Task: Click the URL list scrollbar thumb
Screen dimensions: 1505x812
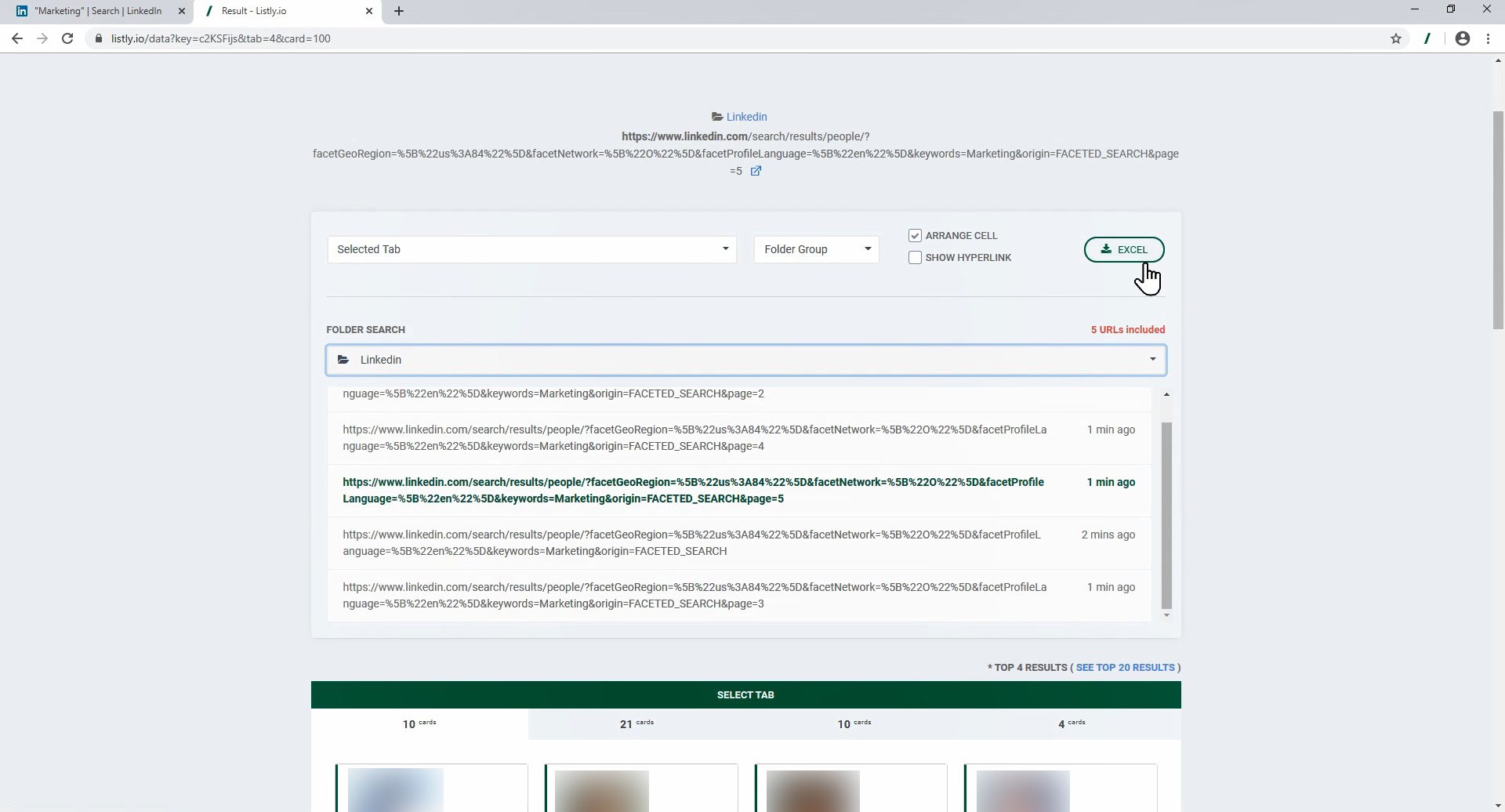Action: tap(1166, 513)
